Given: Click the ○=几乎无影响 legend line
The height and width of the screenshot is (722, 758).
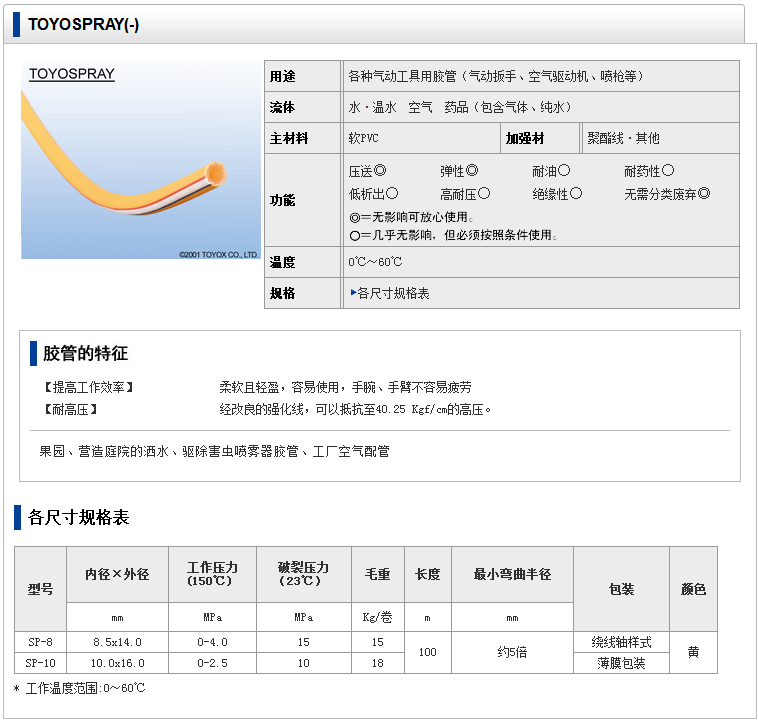Looking at the screenshot, I should (x=453, y=235).
